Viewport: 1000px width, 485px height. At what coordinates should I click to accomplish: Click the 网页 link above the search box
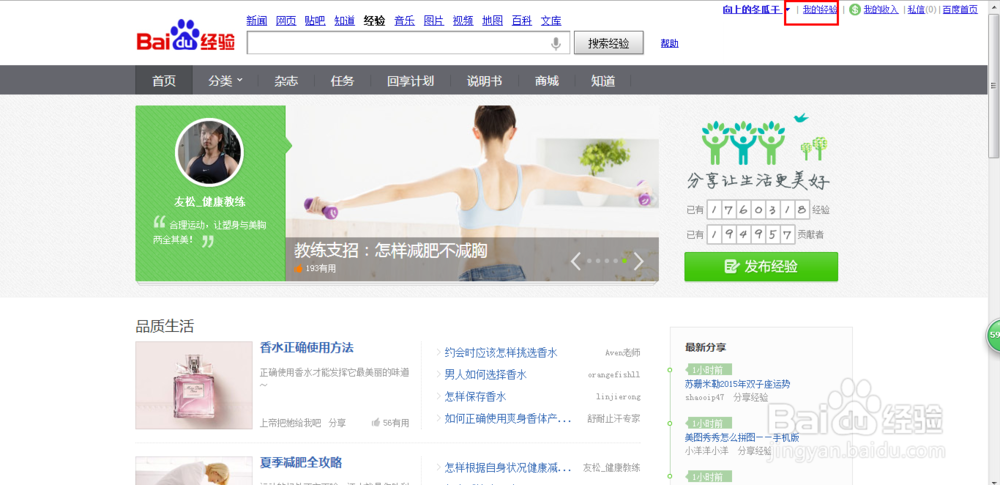pyautogui.click(x=286, y=20)
